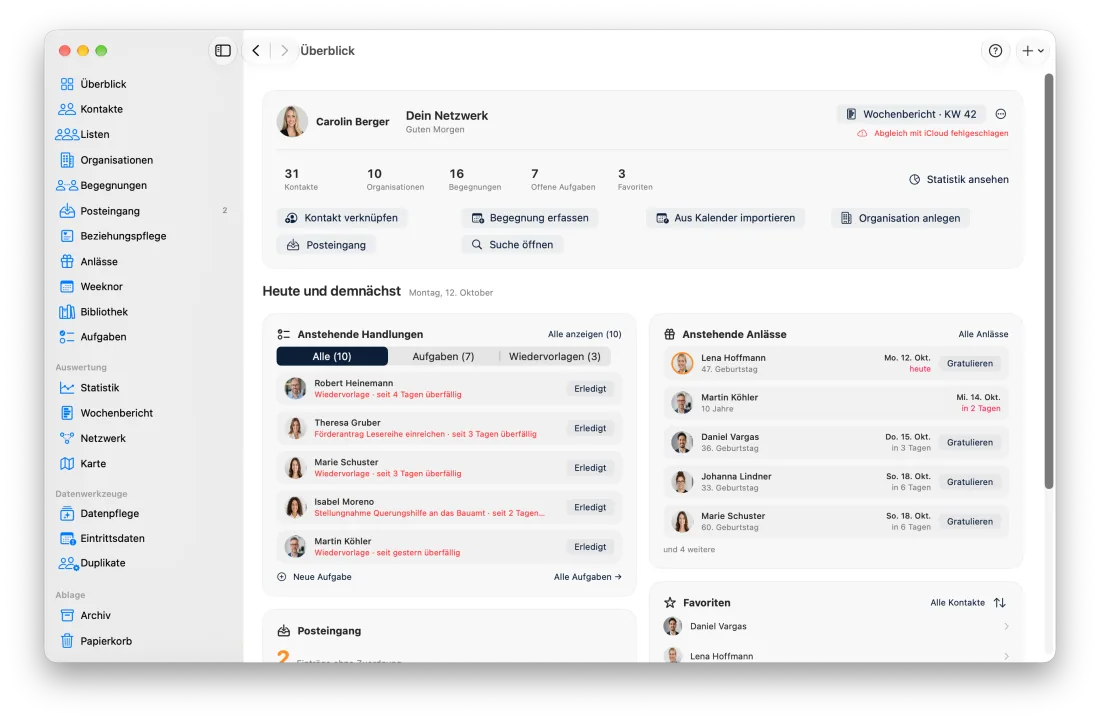Click Begegnung erfassen button
1100x721 pixels.
(x=530, y=218)
